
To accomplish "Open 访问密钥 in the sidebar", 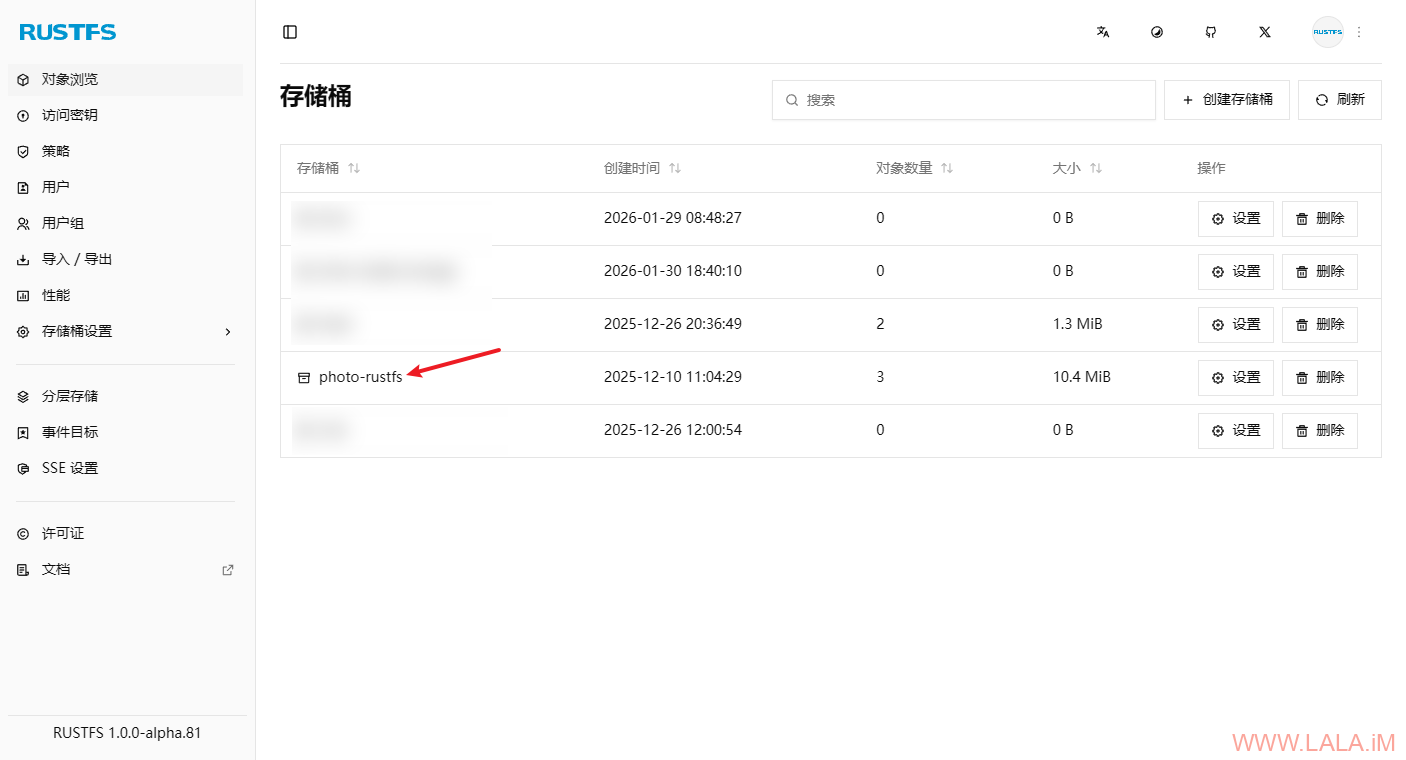I will coord(70,115).
